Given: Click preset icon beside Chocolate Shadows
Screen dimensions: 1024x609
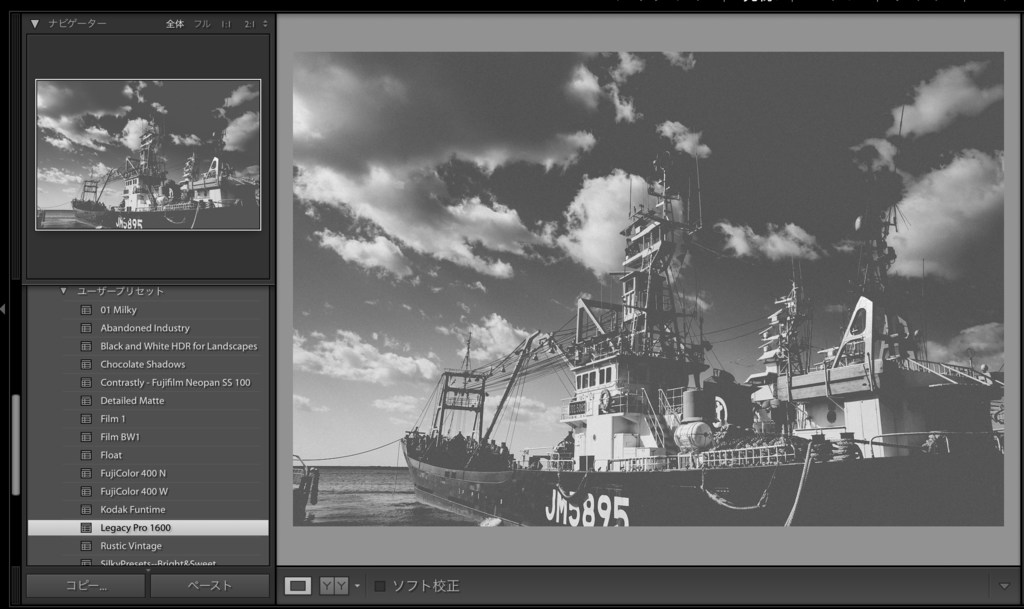Looking at the screenshot, I should (86, 365).
